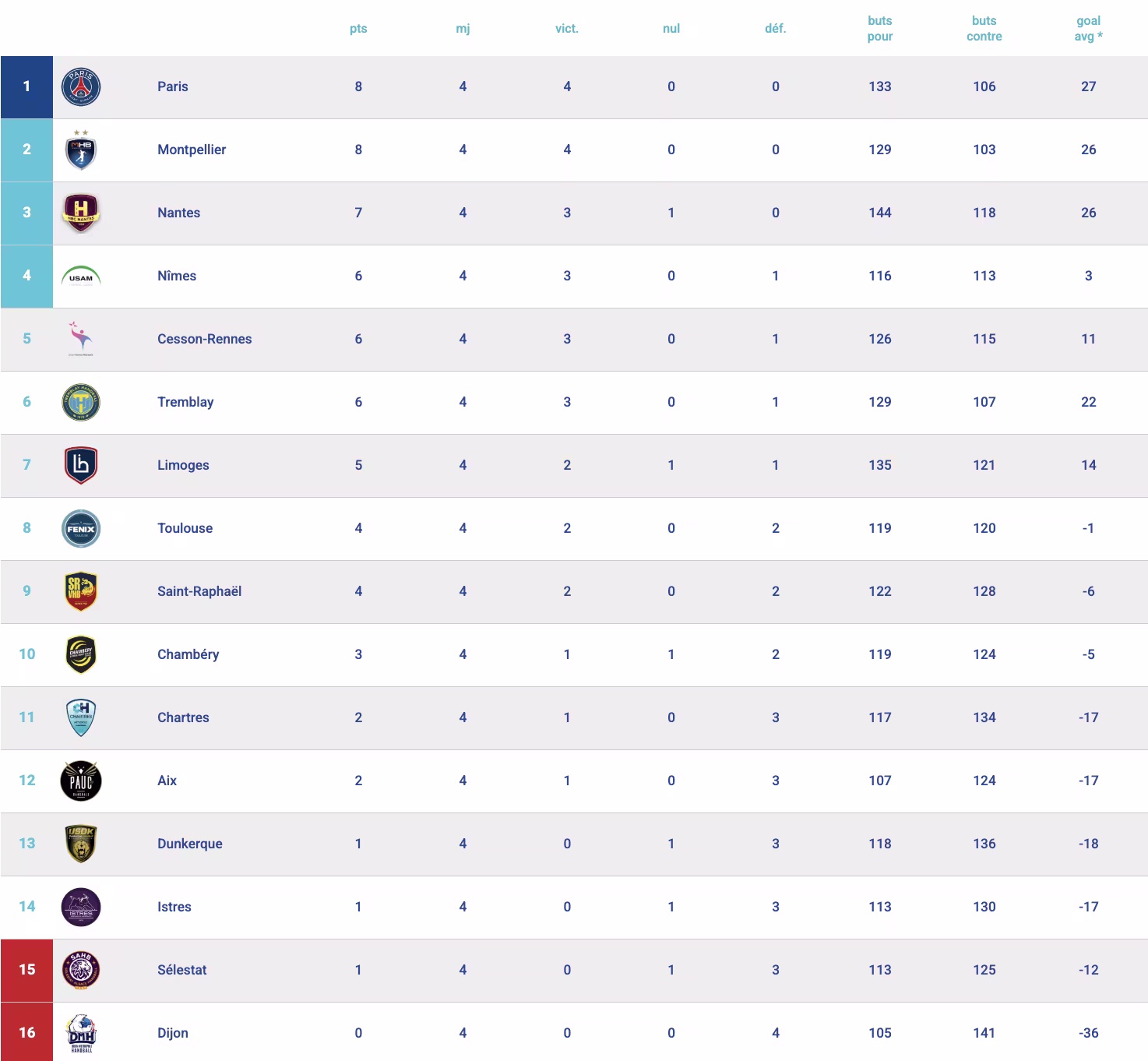Click the Montpellier MHB team crest
The image size is (1148, 1061).
click(x=81, y=150)
